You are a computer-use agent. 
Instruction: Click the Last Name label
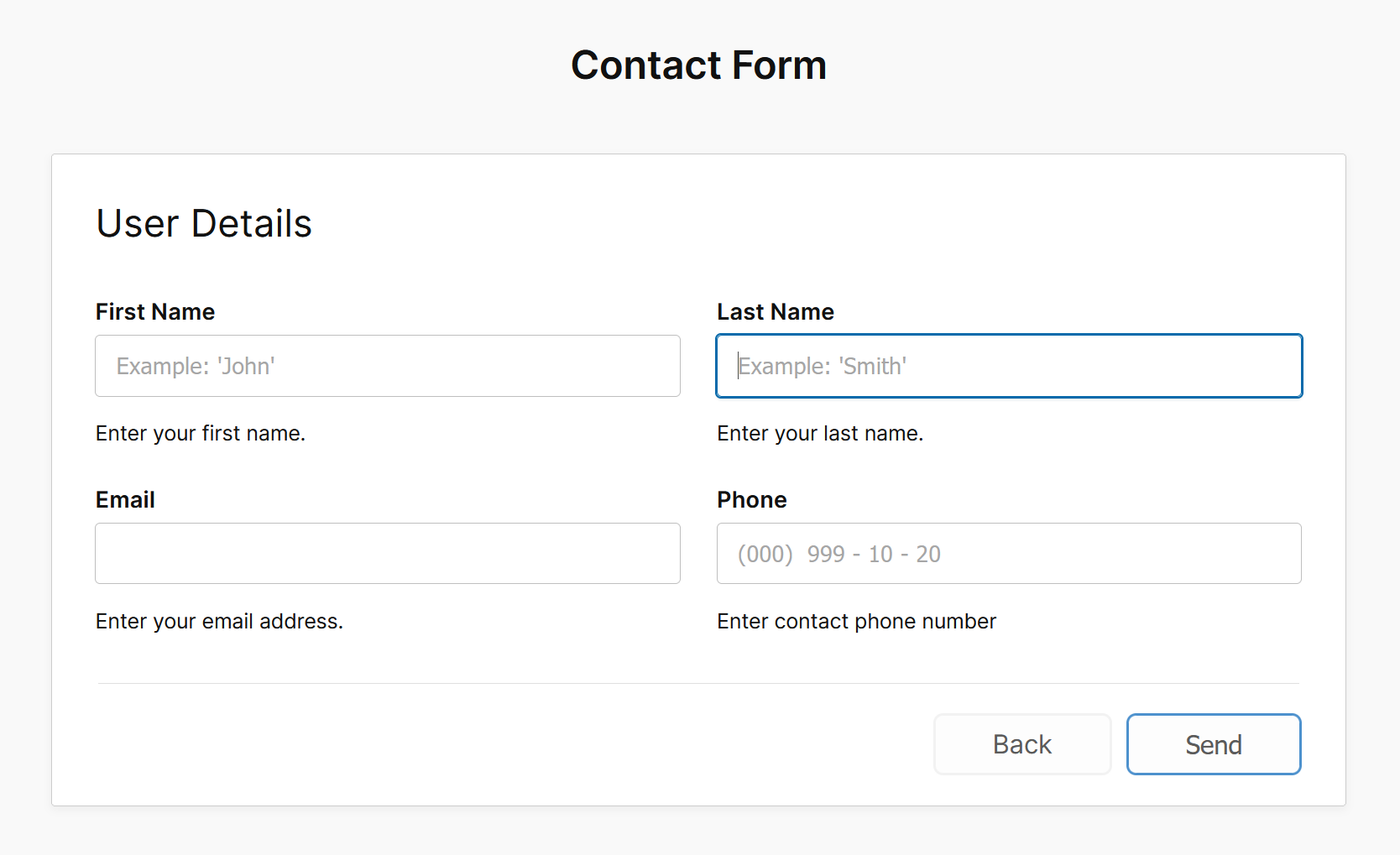pyautogui.click(x=775, y=312)
